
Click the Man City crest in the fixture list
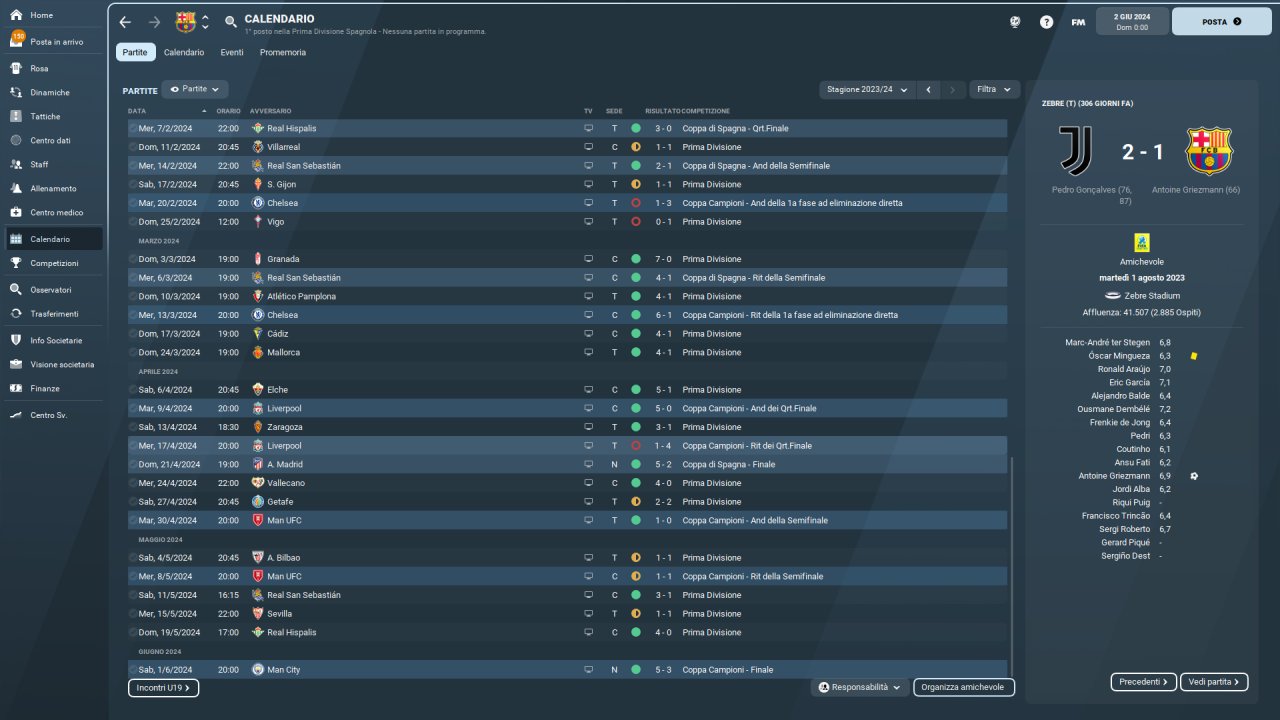257,670
